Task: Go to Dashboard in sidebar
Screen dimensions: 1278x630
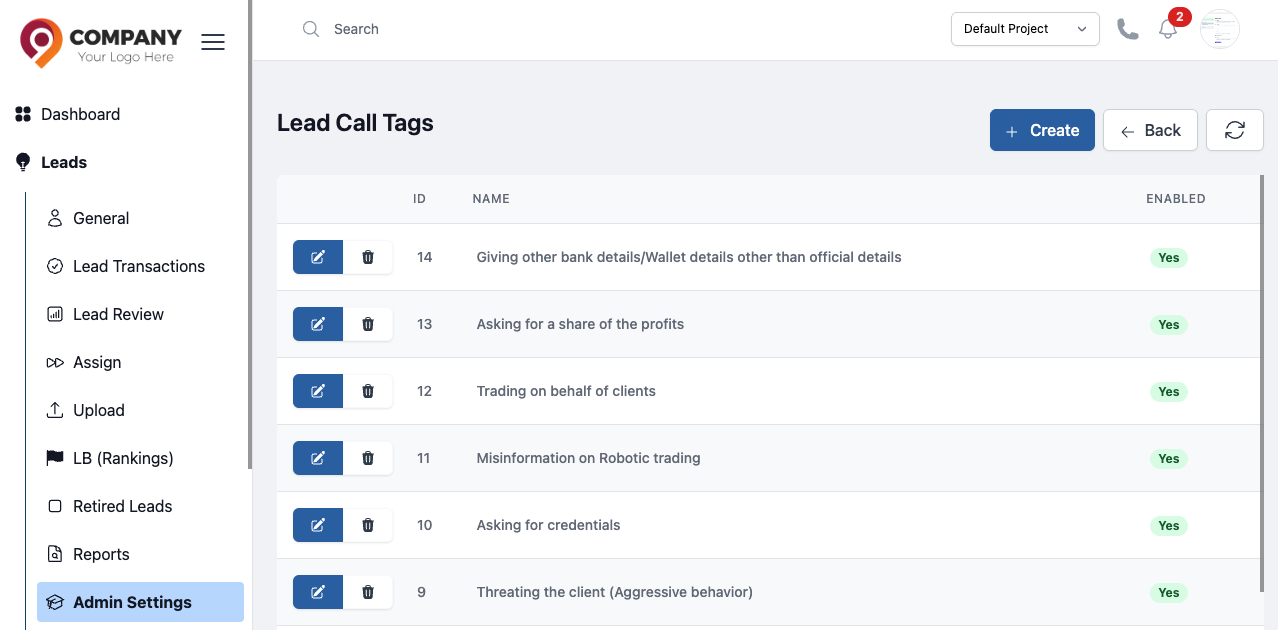Action: point(80,114)
